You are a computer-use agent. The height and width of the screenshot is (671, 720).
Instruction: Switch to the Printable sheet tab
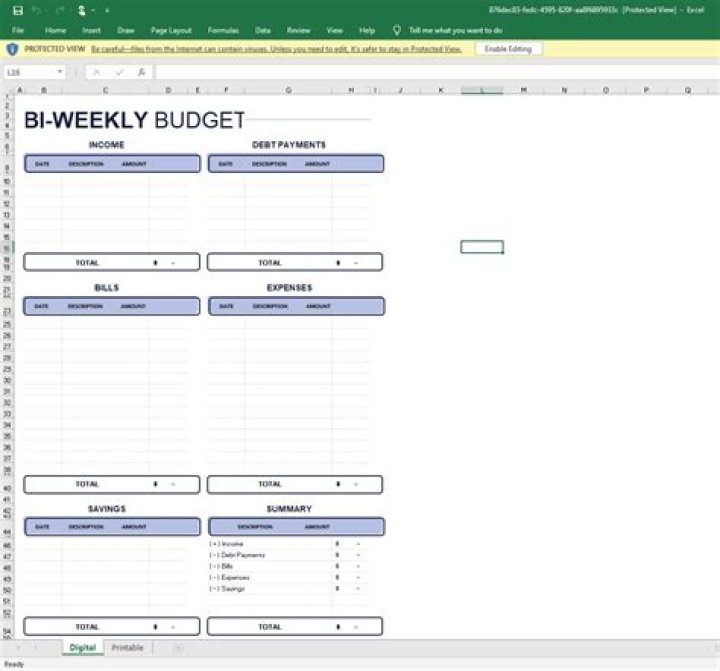pyautogui.click(x=127, y=648)
